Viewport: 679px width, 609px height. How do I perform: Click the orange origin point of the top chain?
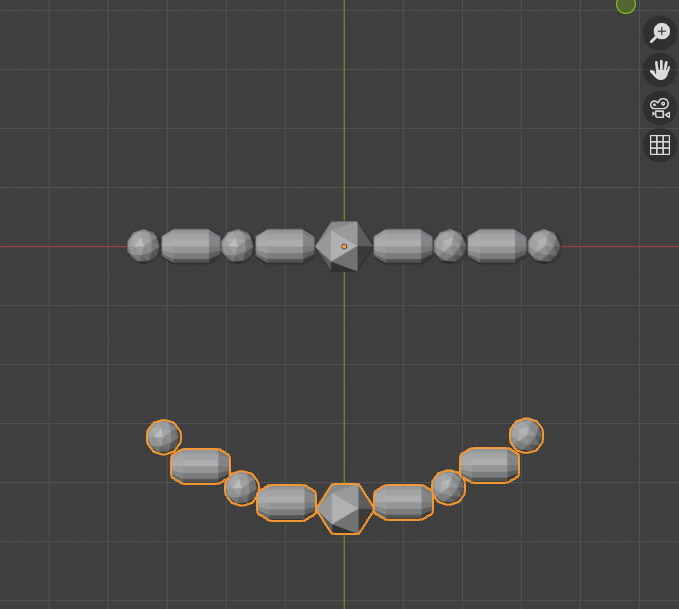344,246
